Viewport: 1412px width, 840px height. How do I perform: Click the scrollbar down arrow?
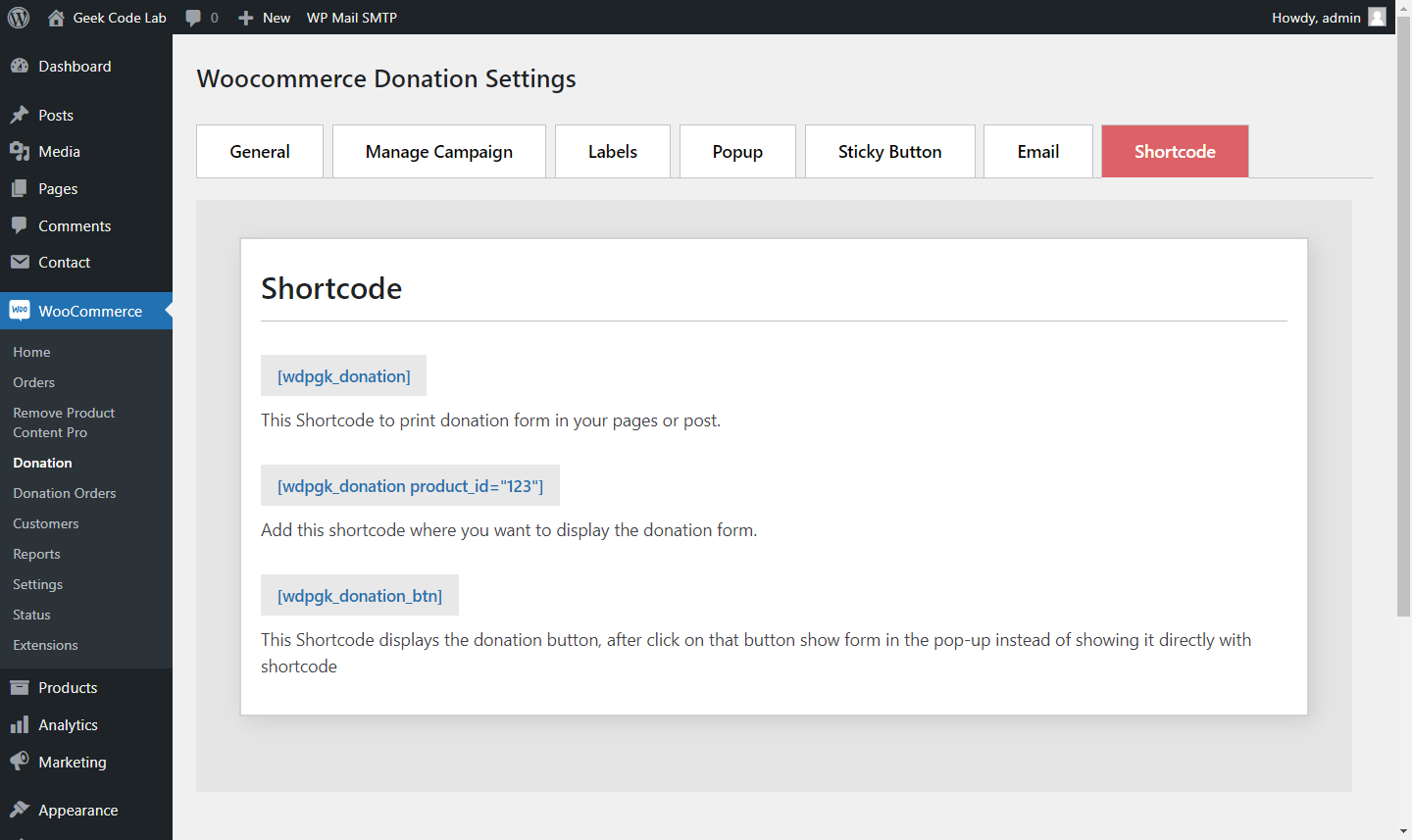[1403, 832]
